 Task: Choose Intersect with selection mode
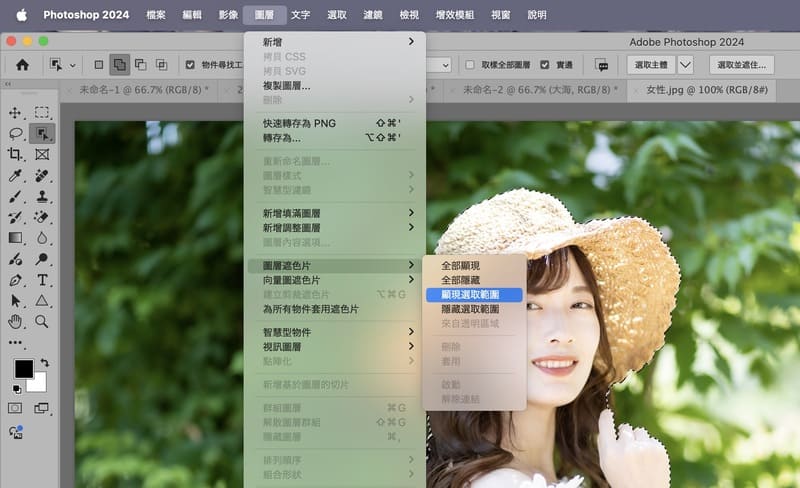point(161,65)
